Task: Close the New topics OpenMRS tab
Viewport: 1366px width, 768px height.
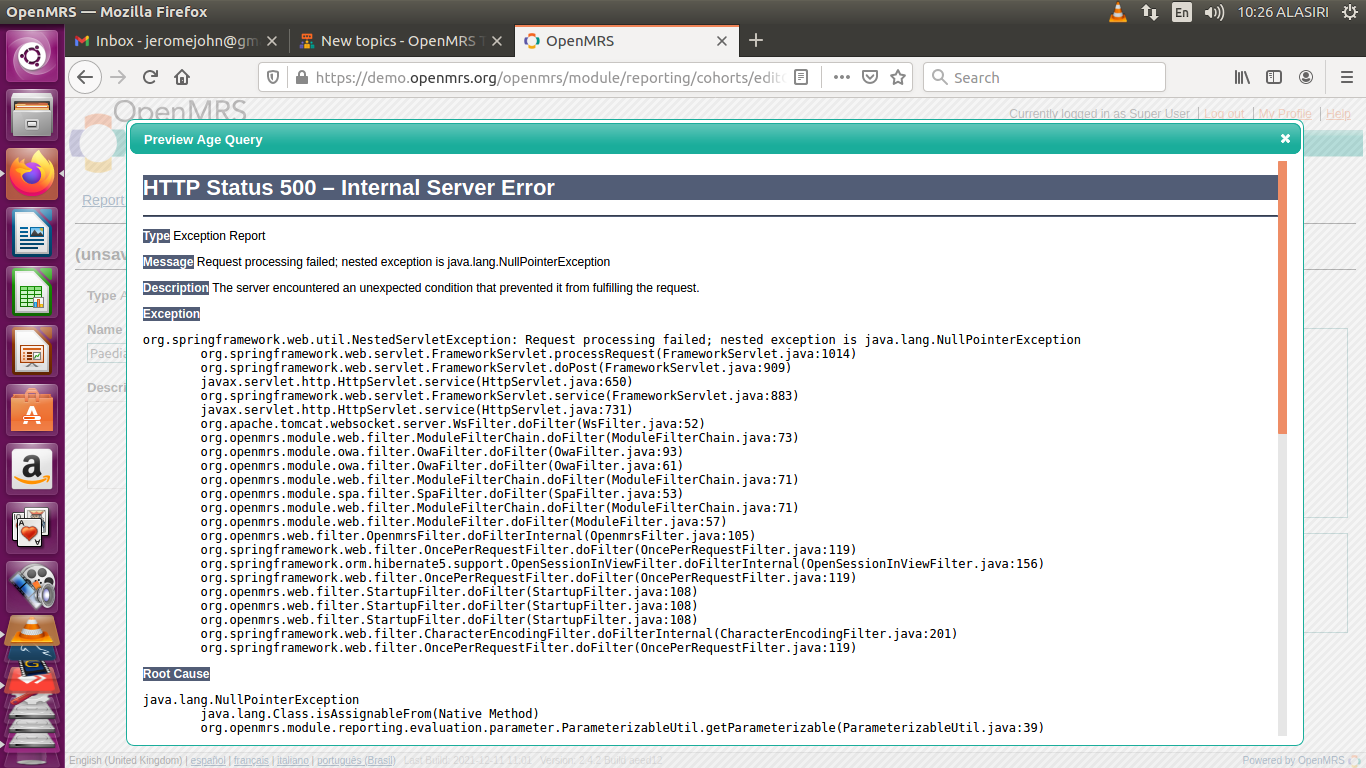Action: point(497,41)
